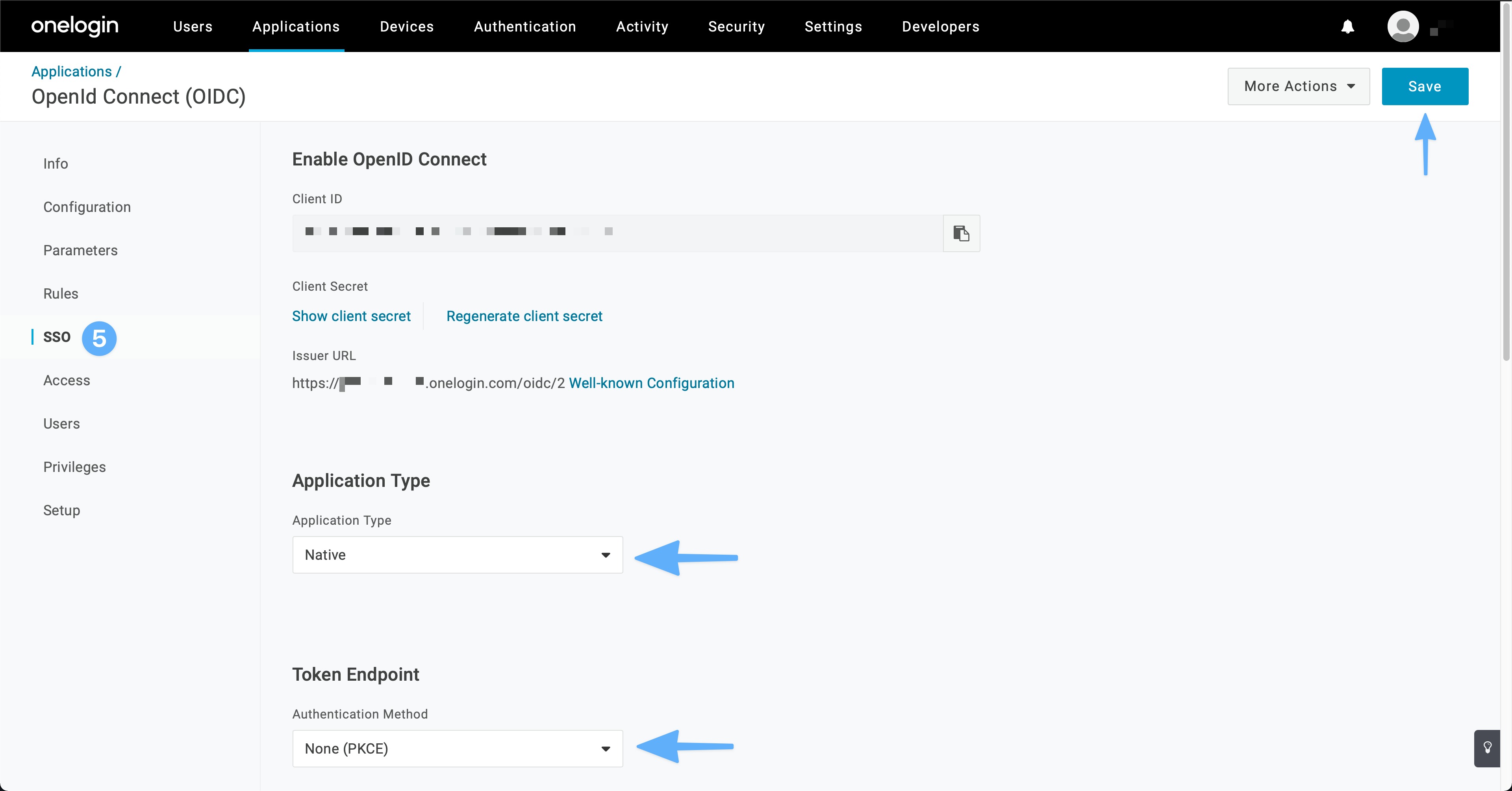1512x791 pixels.
Task: Open the Applications top menu
Action: [x=296, y=26]
